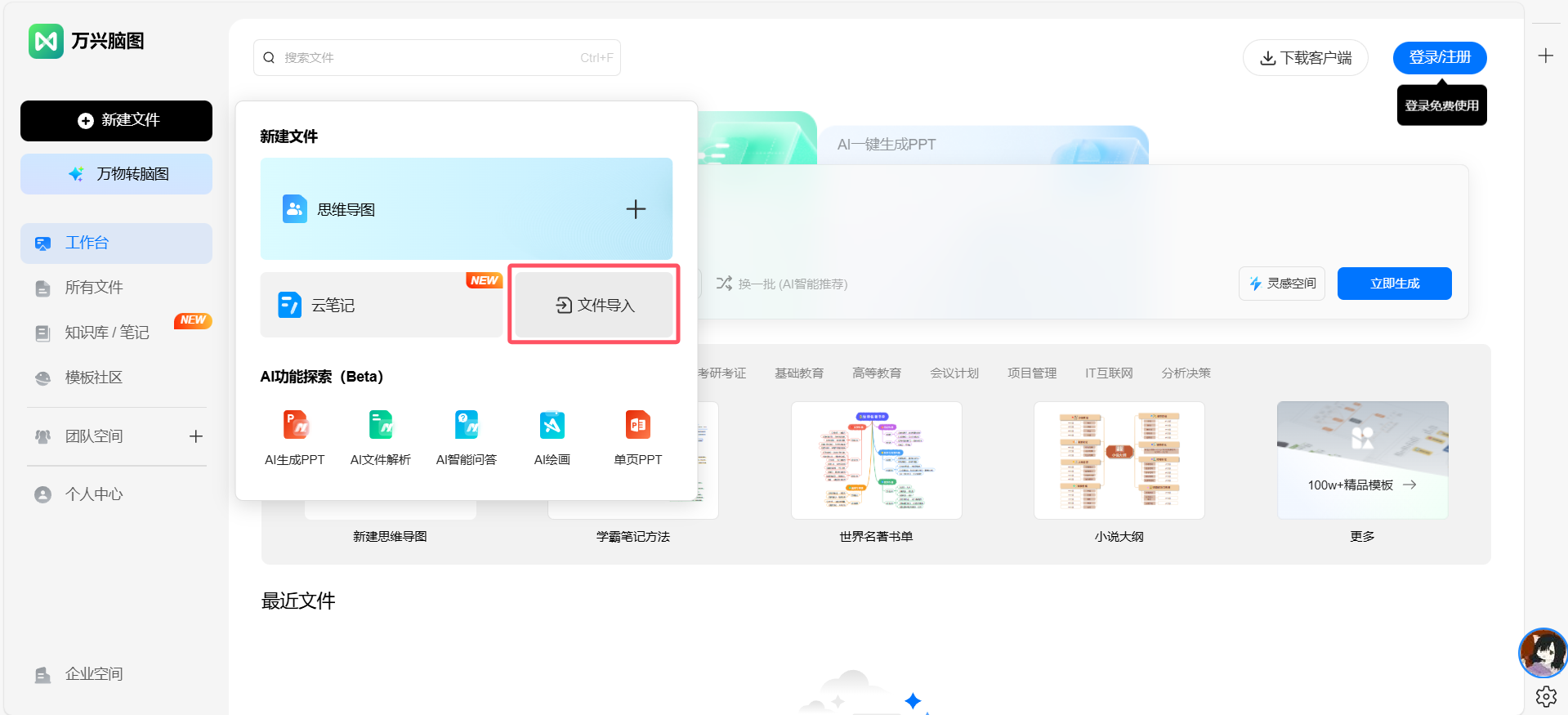Screen dimensions: 1568x715
Task: Click the user avatar icon
Action: 1542,653
